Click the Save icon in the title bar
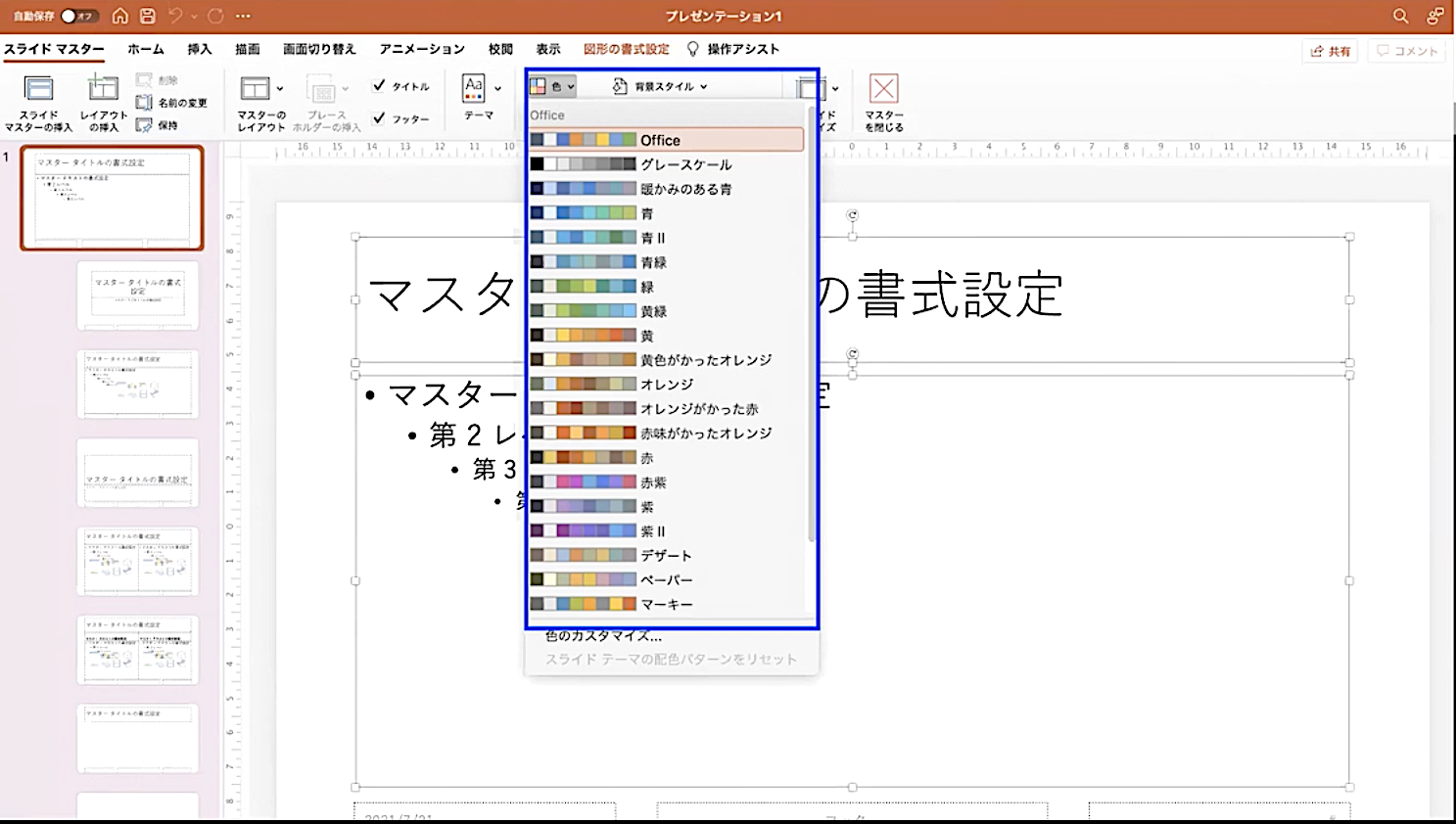The image size is (1456, 824). pos(147,16)
